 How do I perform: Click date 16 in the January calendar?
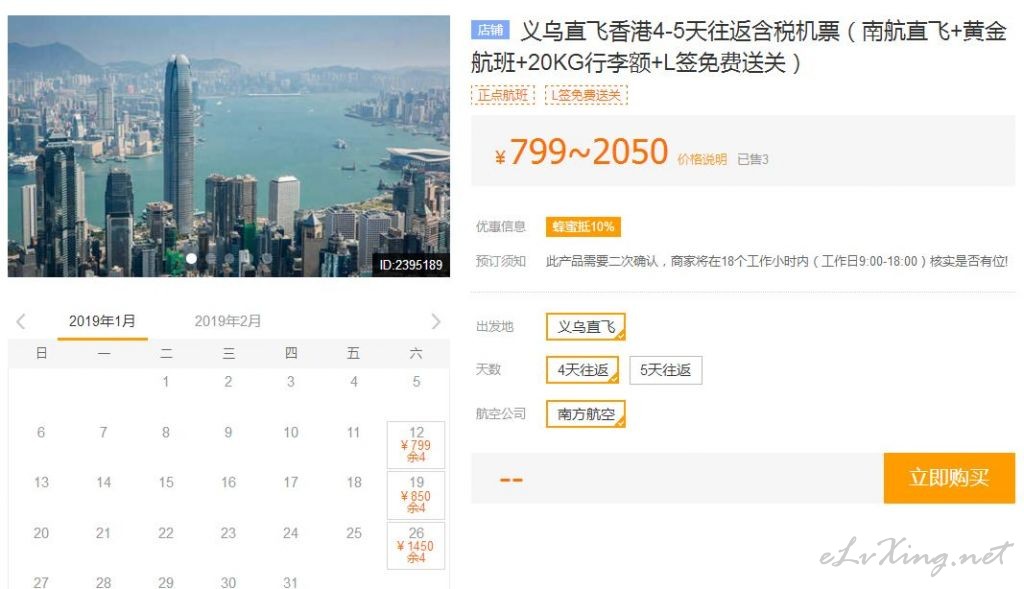229,482
